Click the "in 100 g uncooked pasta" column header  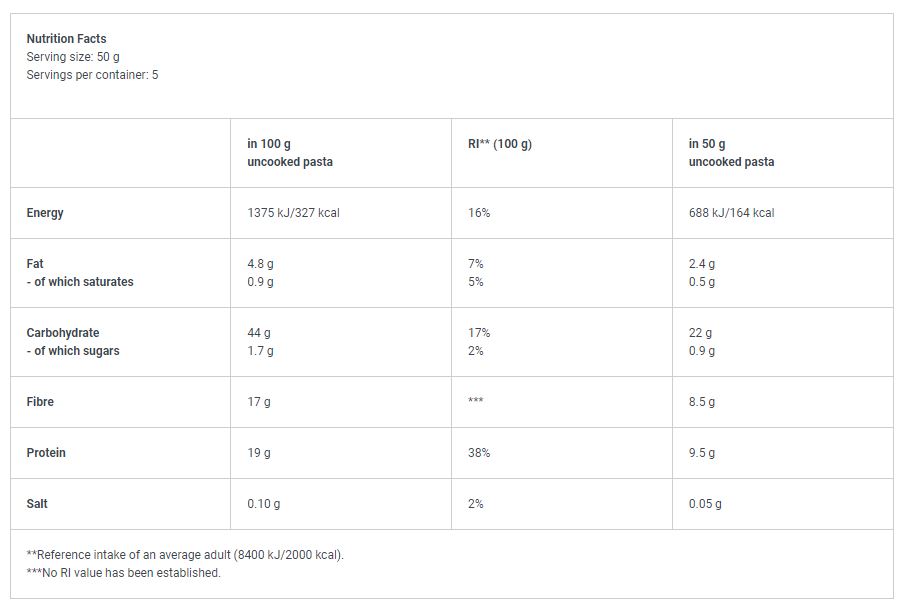(x=290, y=153)
